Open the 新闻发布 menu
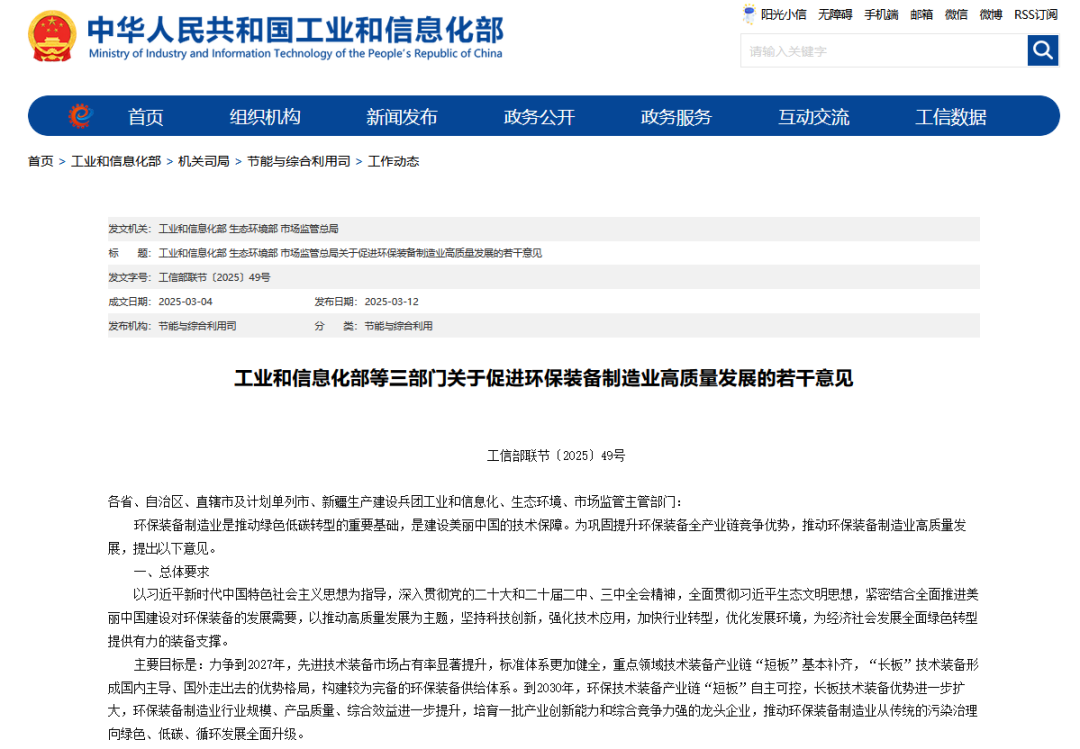 point(402,116)
